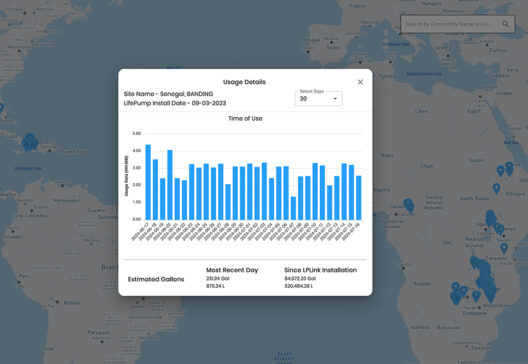Click the shortest bar in the chart
Screen dimensions: 528x364
(x=293, y=208)
